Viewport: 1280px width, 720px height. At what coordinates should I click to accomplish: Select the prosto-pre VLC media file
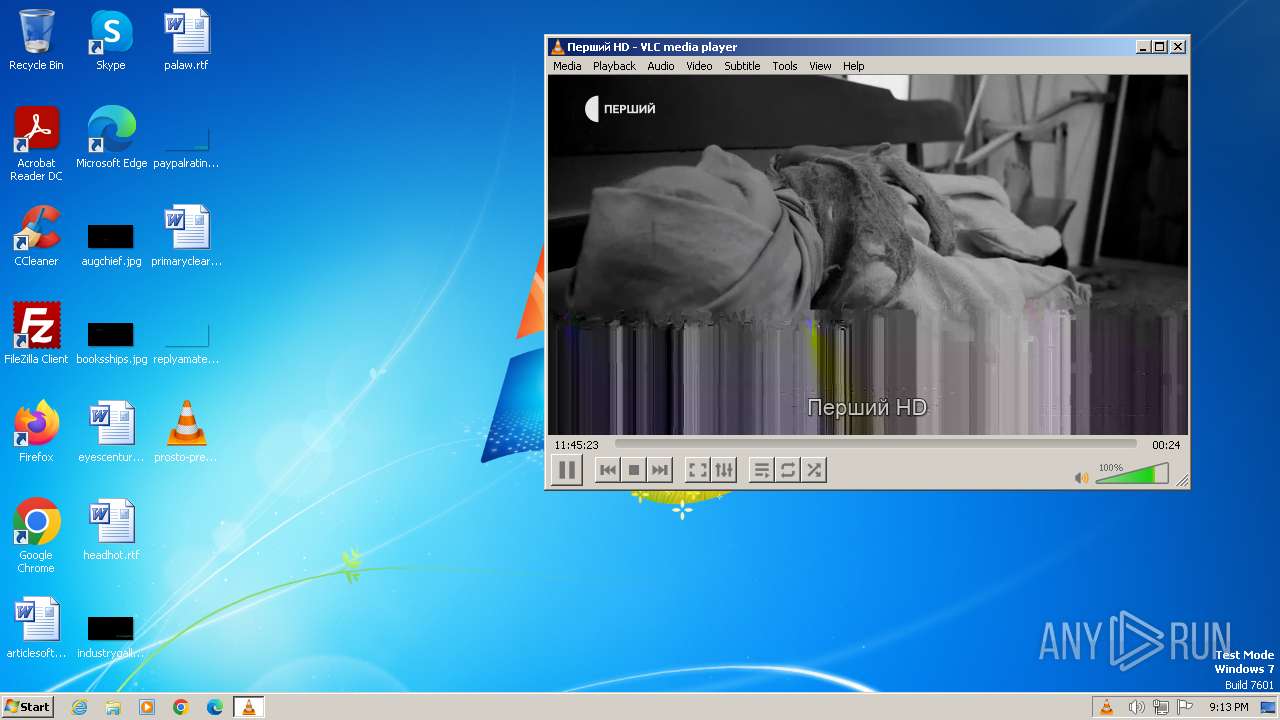click(186, 432)
